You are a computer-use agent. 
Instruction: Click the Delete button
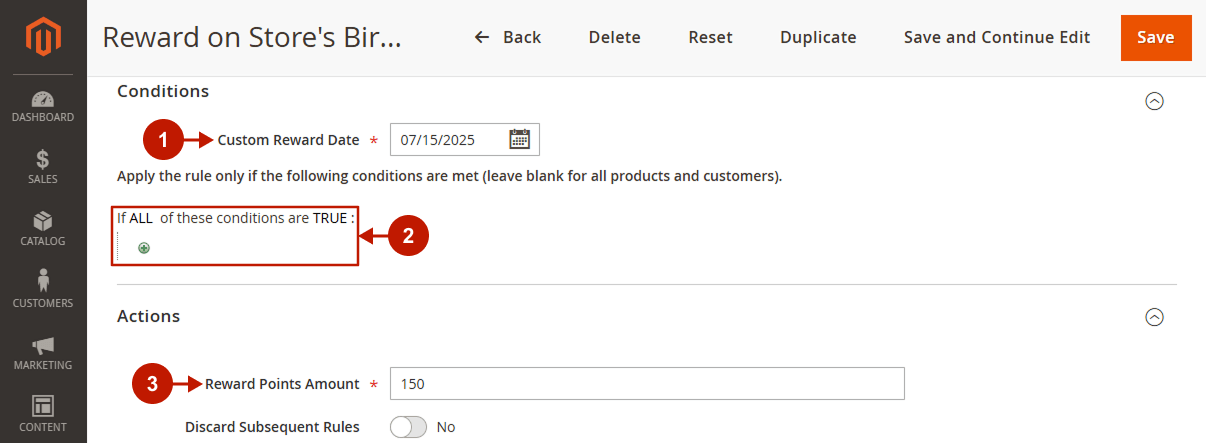pos(614,37)
